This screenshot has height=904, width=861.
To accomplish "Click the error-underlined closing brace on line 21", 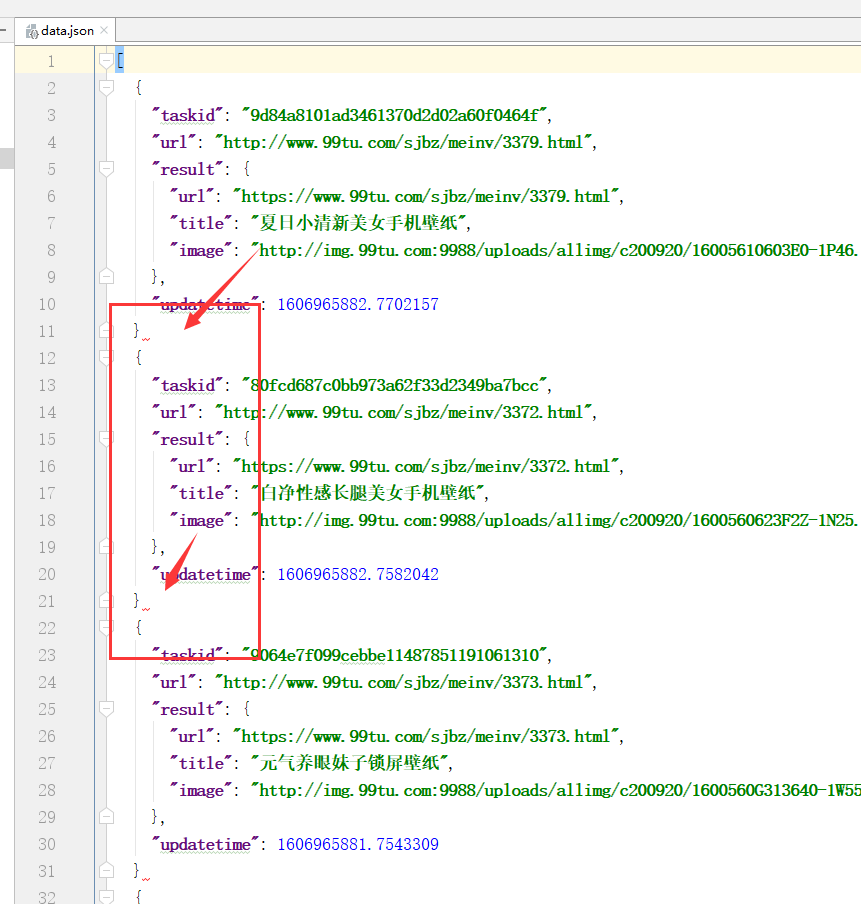I will pos(137,600).
